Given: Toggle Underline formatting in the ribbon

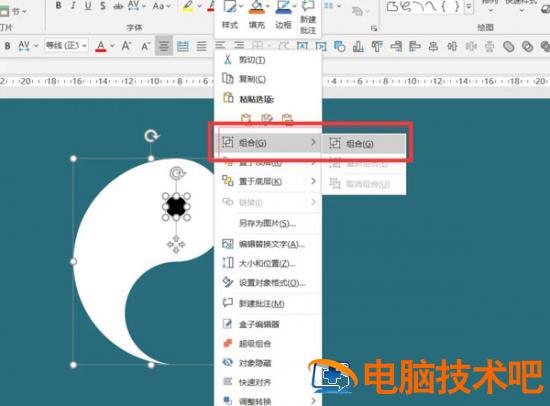Looking at the screenshot, I should (x=88, y=6).
